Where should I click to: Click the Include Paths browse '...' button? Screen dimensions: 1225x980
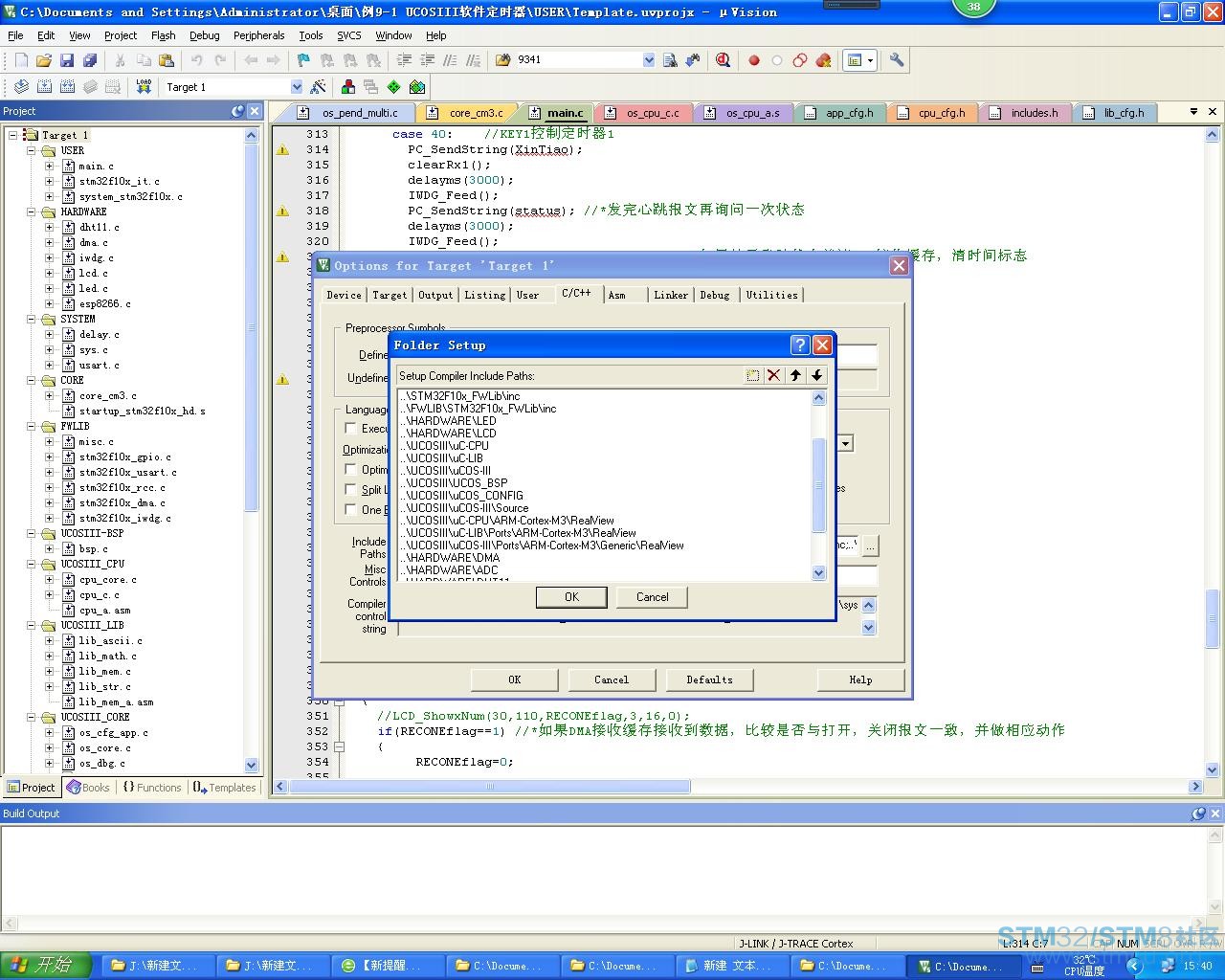click(870, 546)
